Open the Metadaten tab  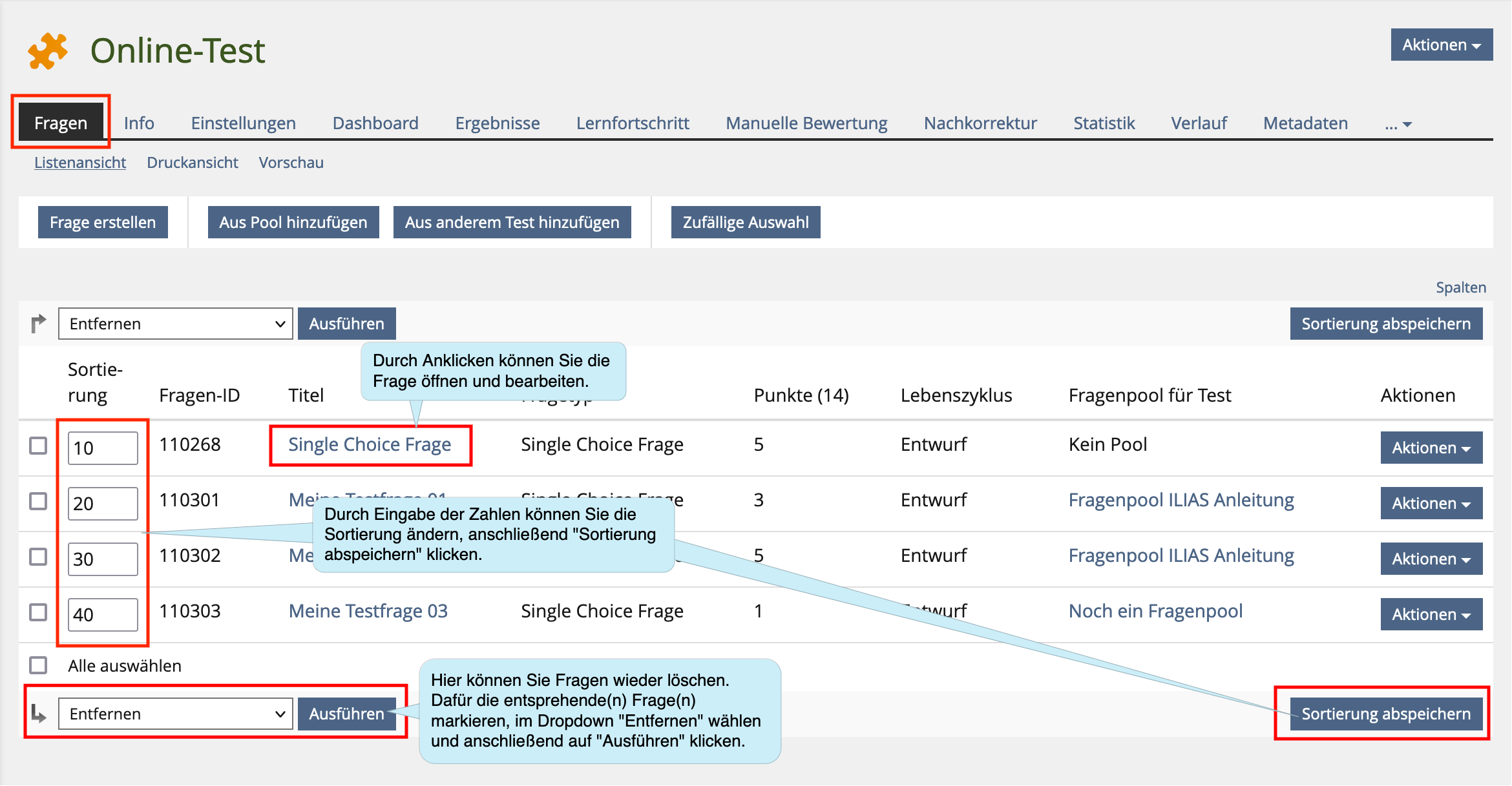1305,123
